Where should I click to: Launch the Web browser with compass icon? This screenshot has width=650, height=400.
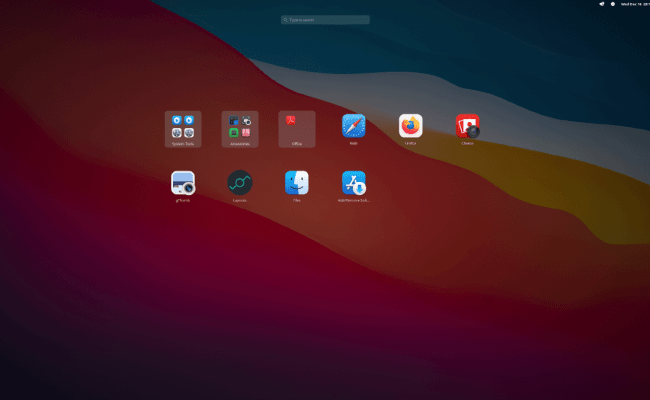point(354,126)
